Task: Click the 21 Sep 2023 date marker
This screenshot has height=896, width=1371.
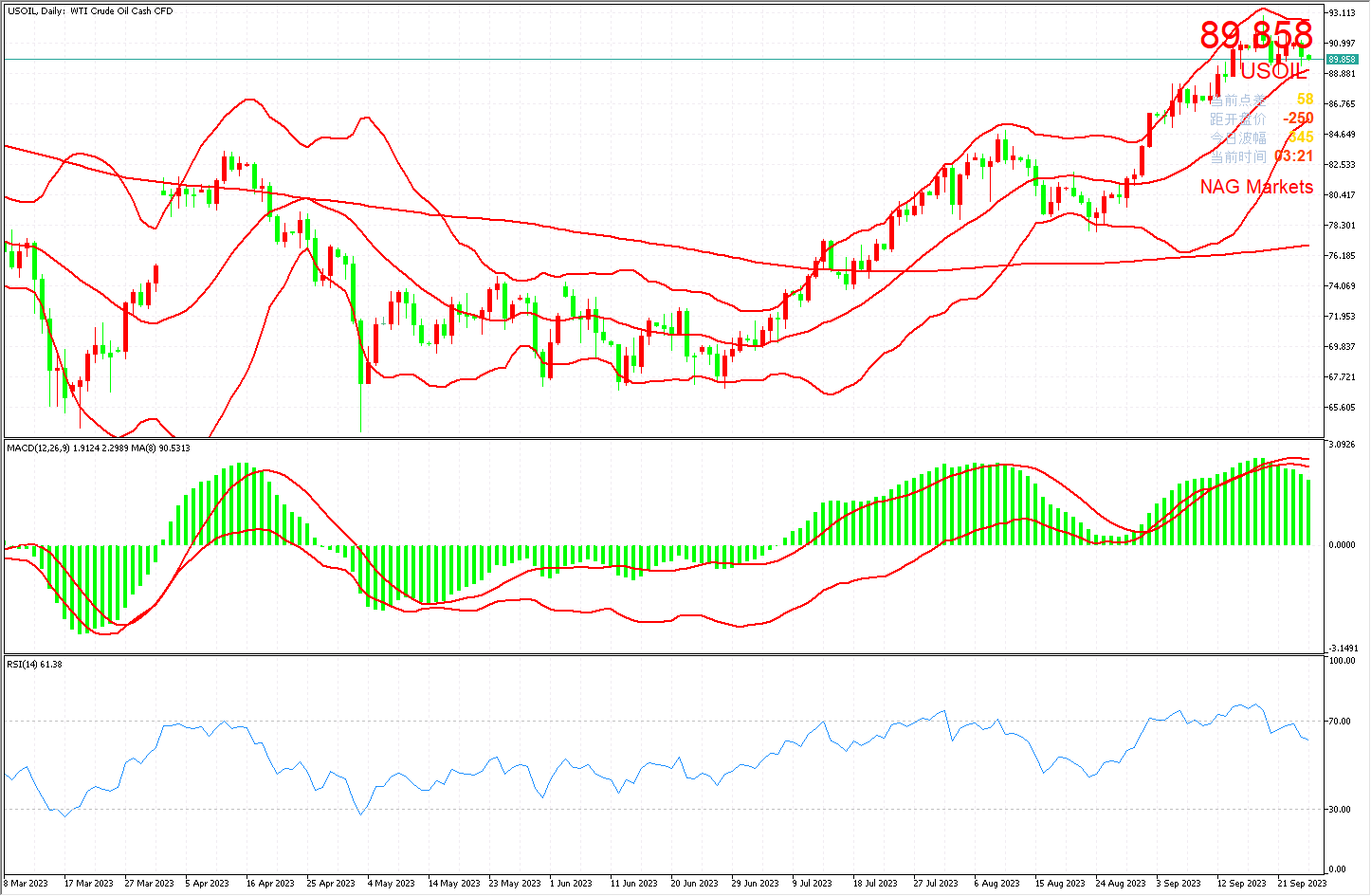Action: pyautogui.click(x=1301, y=884)
